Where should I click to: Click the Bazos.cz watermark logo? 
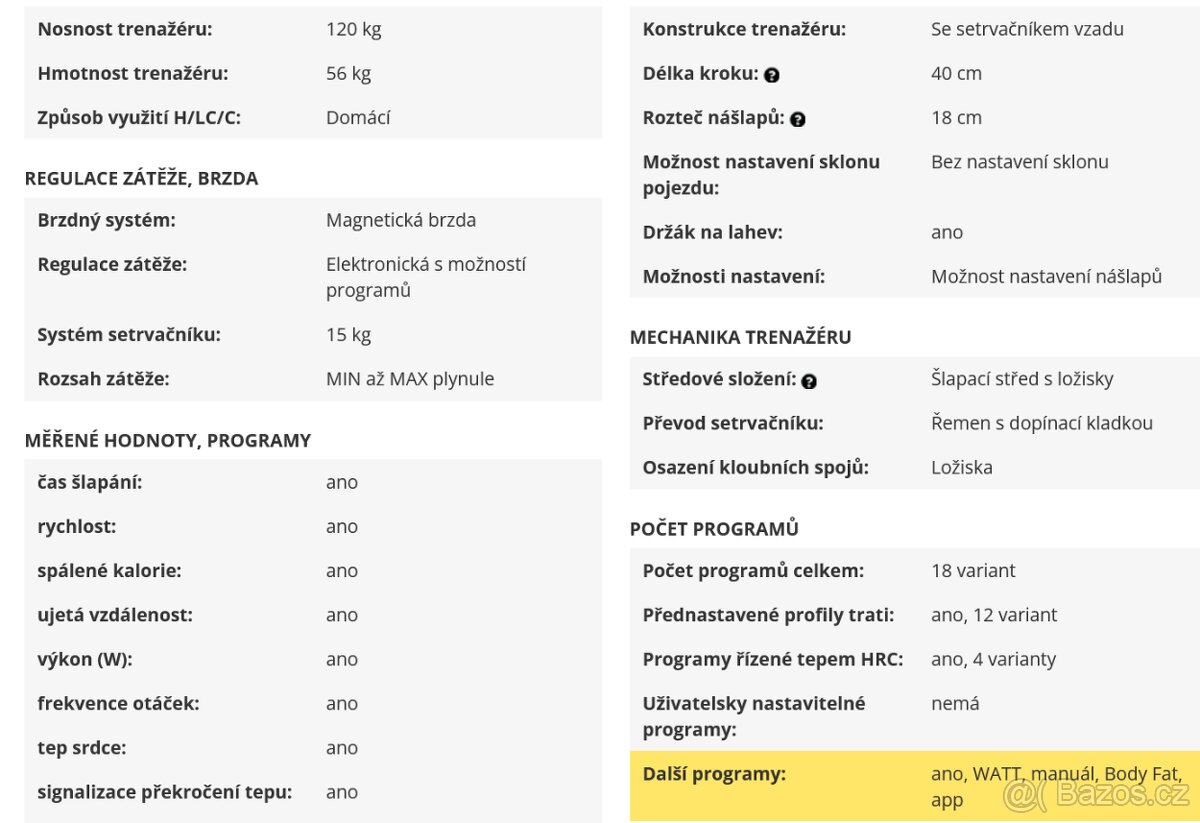coord(1097,796)
